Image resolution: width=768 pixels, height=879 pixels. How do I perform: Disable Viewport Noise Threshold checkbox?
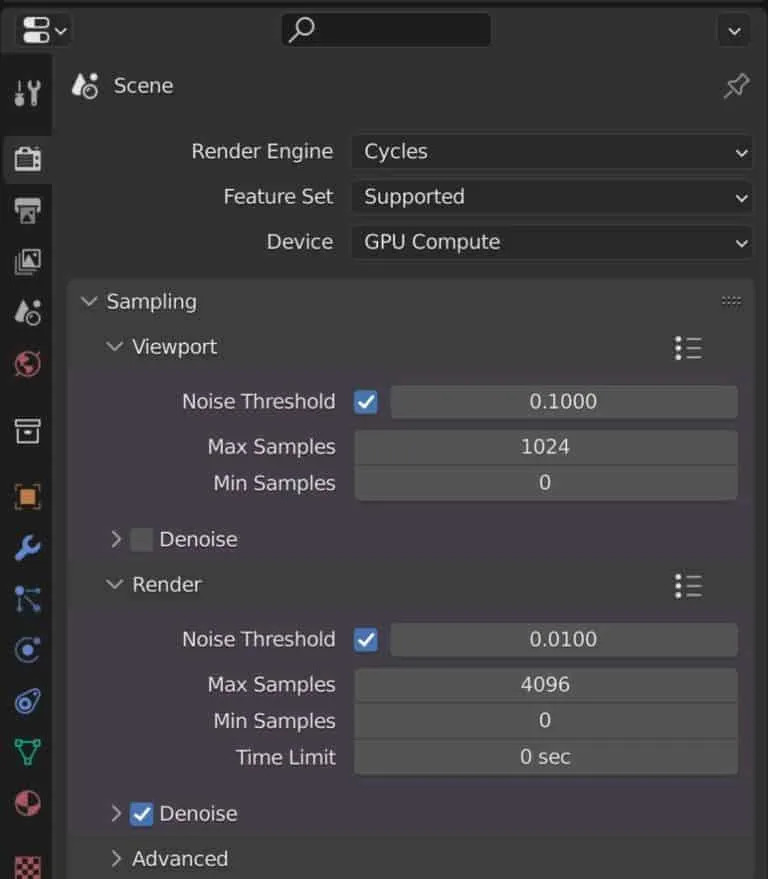coord(366,402)
